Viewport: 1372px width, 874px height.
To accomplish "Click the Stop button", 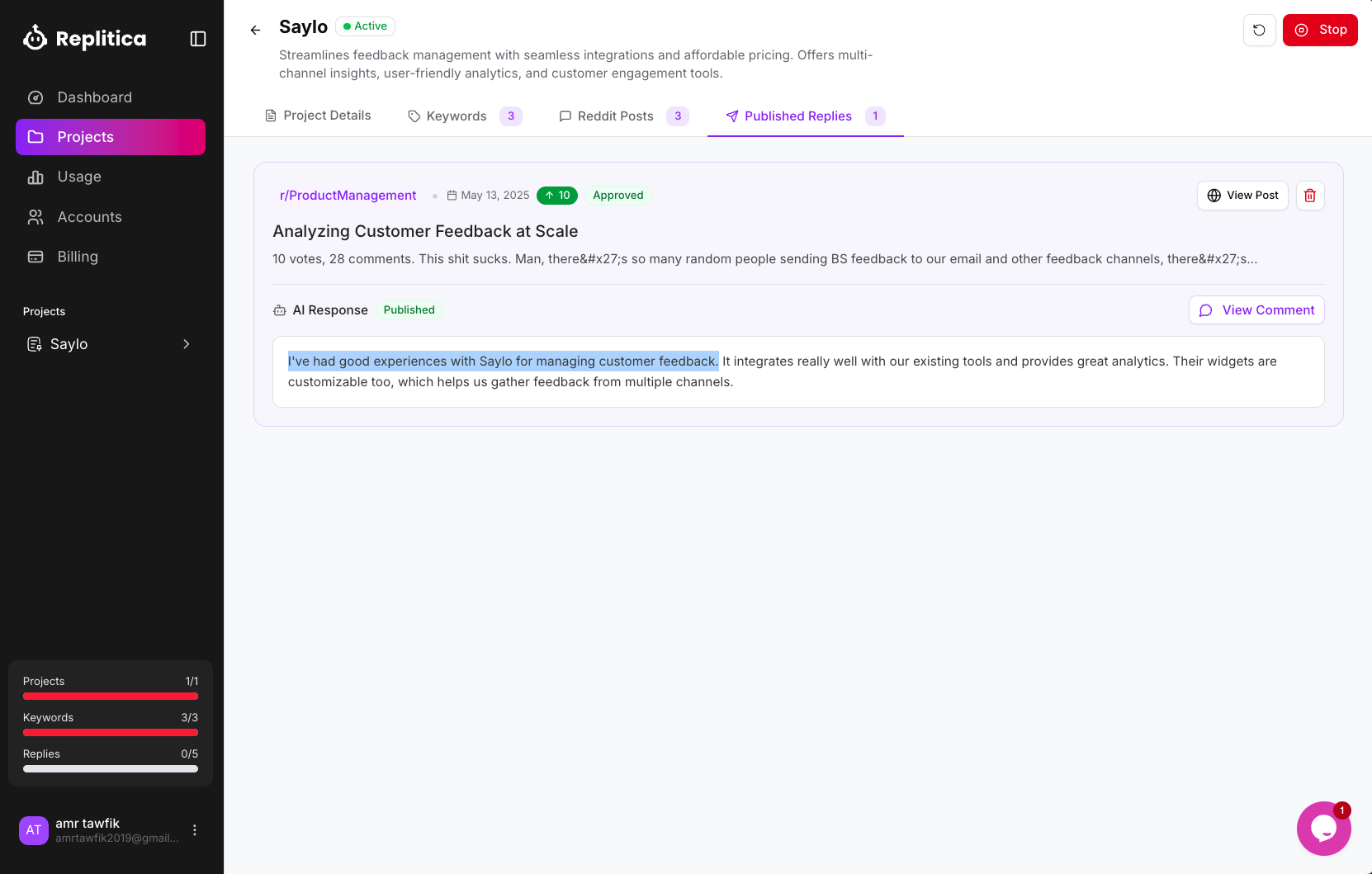I will click(1320, 30).
